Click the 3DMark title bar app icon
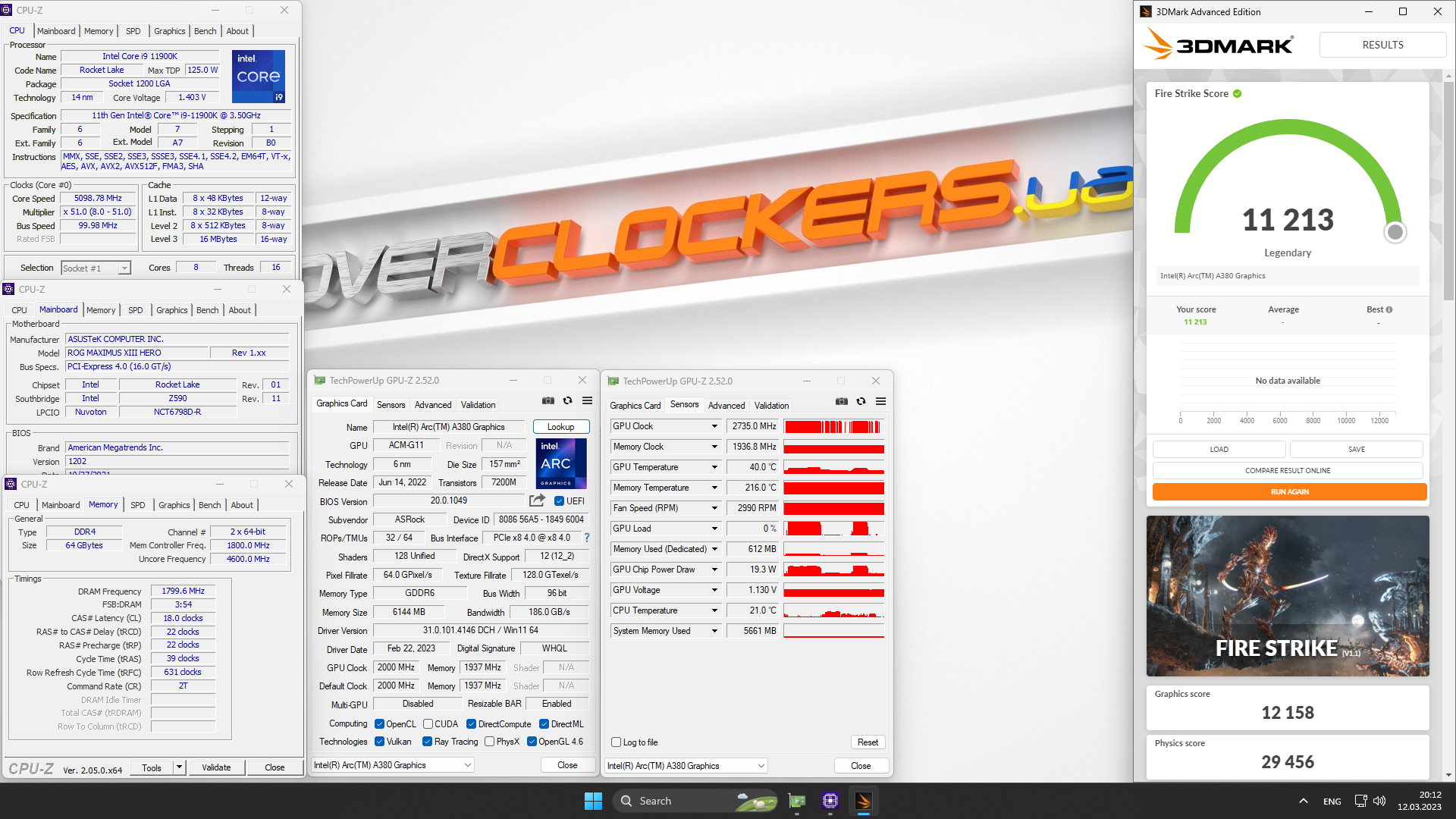 click(1146, 11)
